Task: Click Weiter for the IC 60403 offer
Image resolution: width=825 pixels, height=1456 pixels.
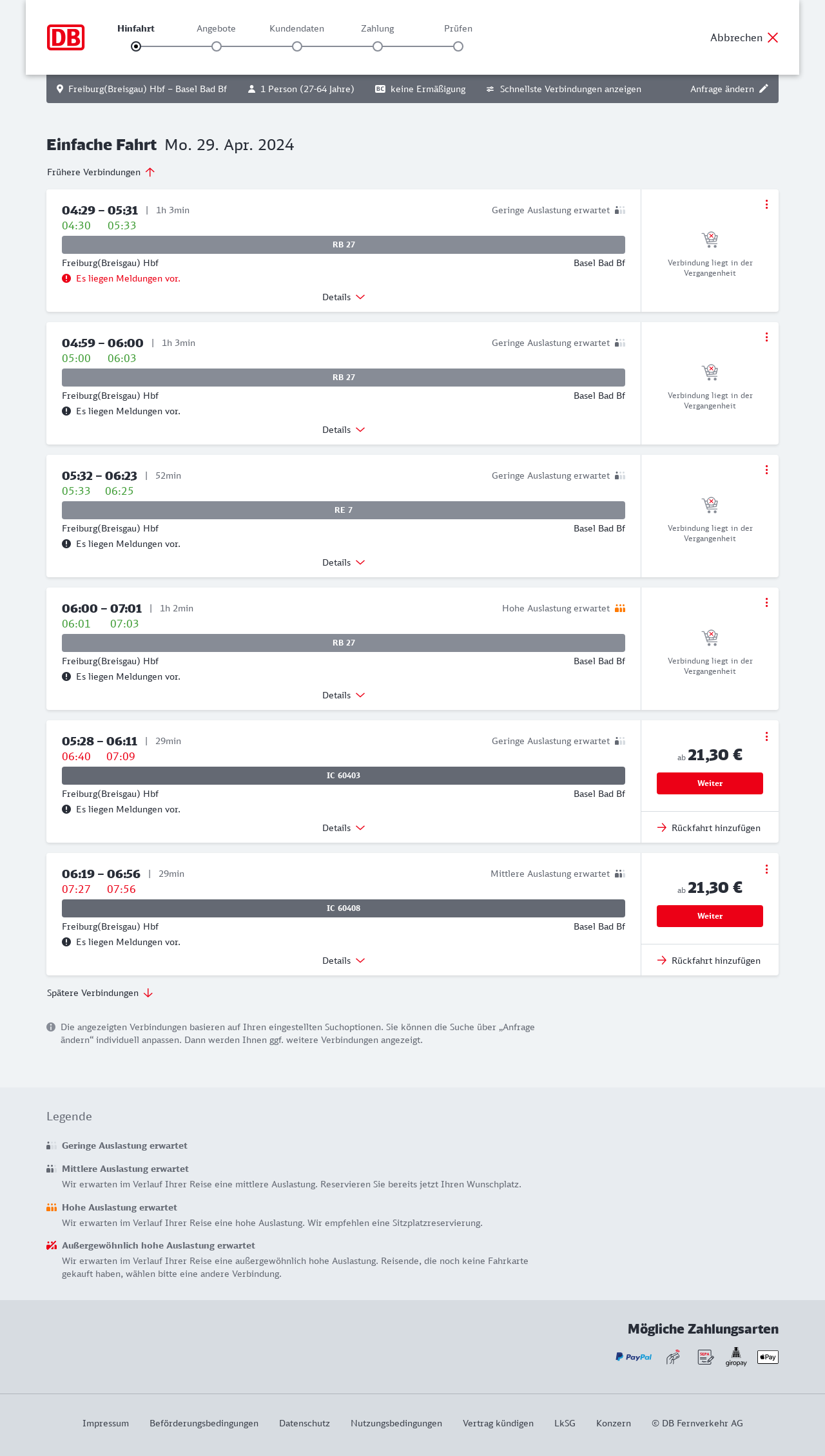Action: pyautogui.click(x=710, y=783)
